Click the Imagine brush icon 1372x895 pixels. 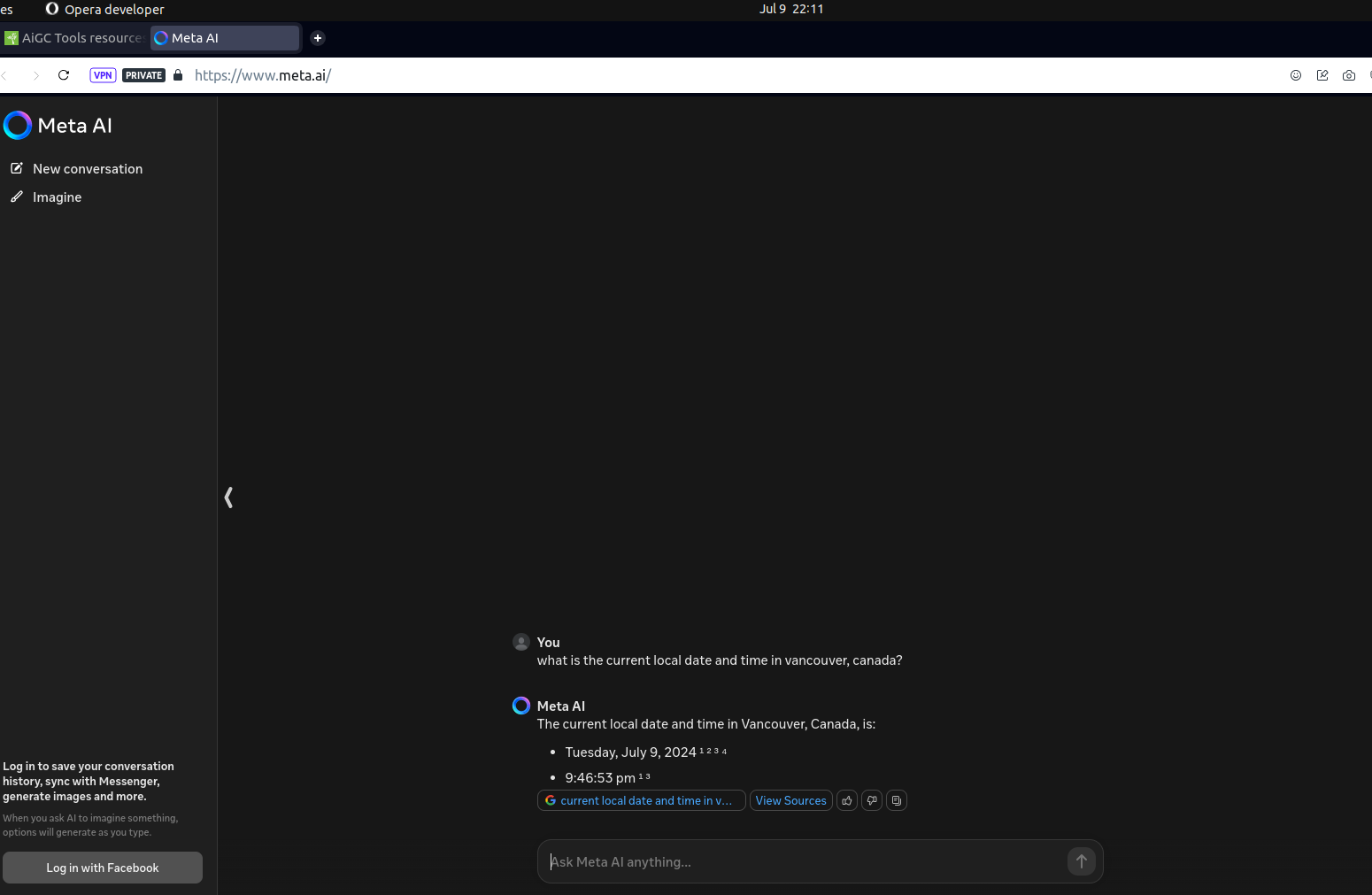(x=17, y=197)
